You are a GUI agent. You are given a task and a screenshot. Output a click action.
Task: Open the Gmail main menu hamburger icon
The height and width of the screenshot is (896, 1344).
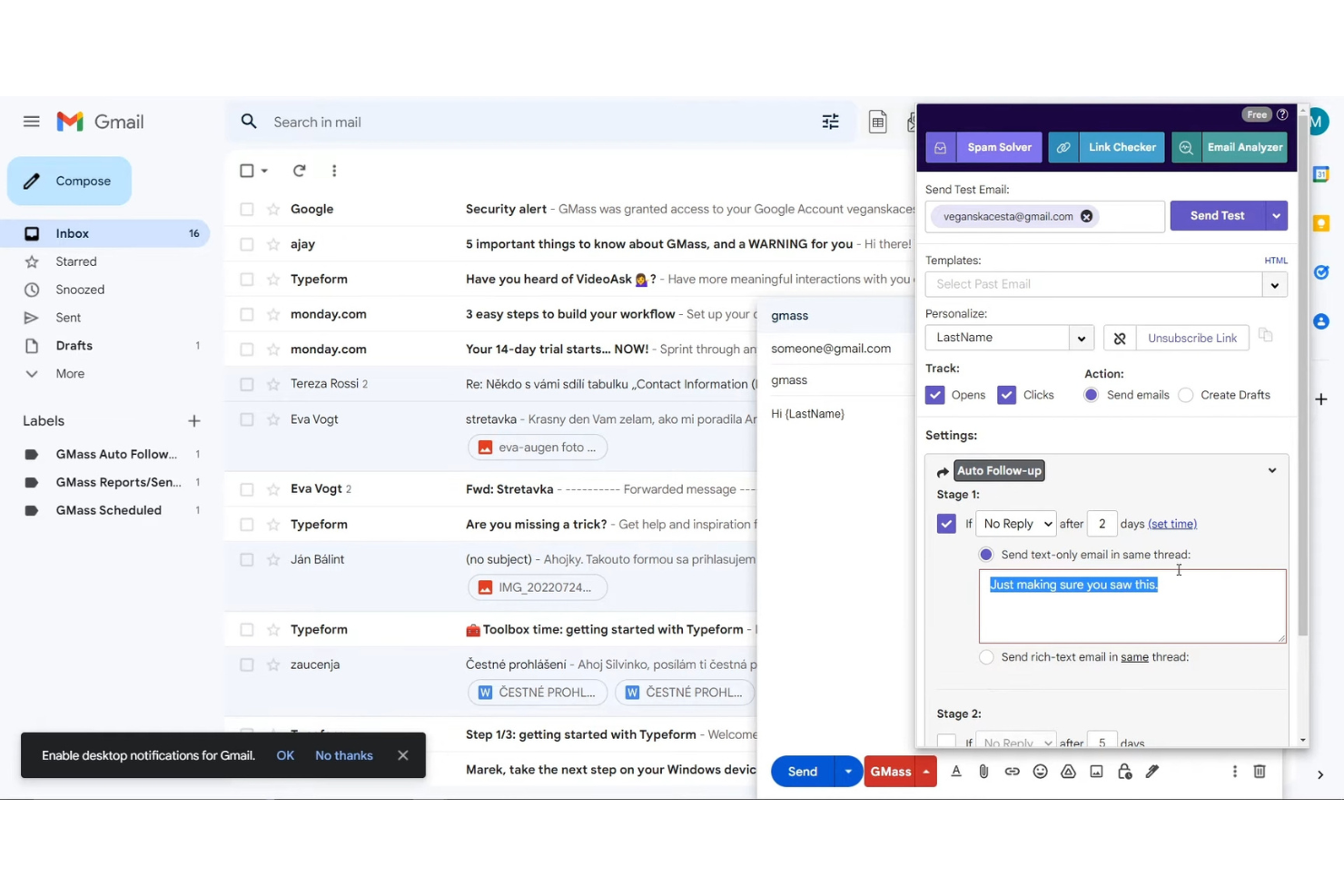[x=32, y=122]
